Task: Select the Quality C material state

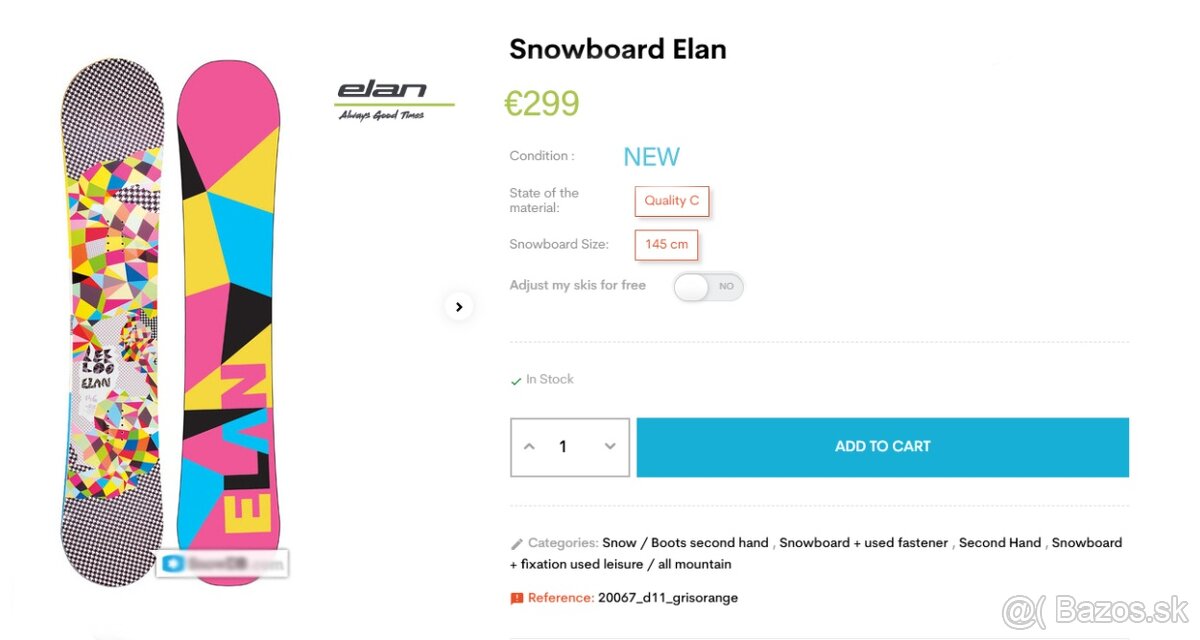Action: [x=671, y=201]
